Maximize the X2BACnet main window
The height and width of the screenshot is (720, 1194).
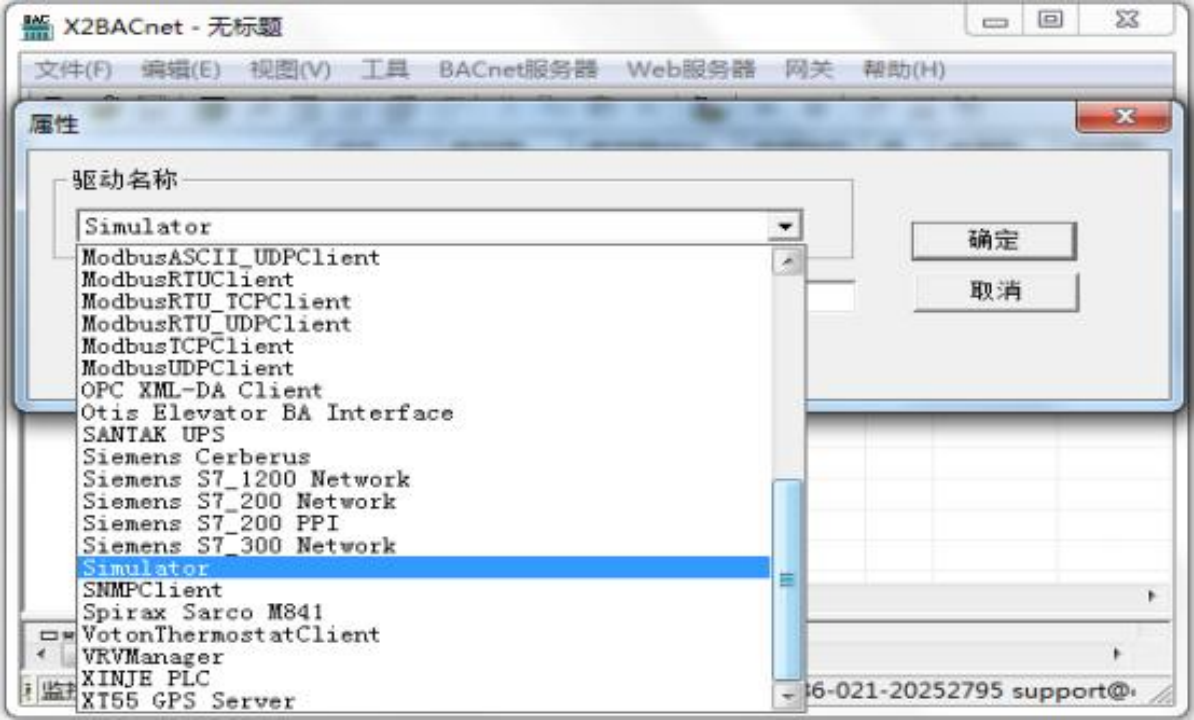coord(1051,21)
